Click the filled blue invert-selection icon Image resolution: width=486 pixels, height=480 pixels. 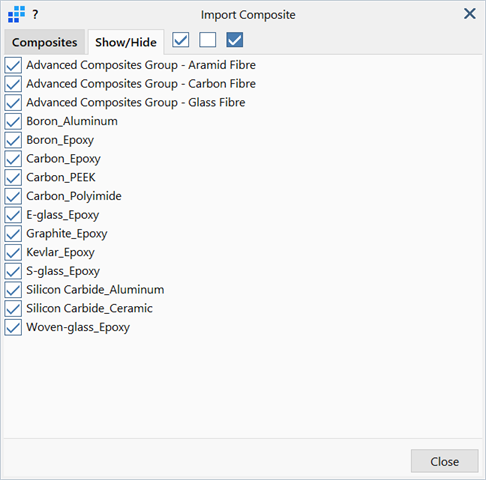235,40
